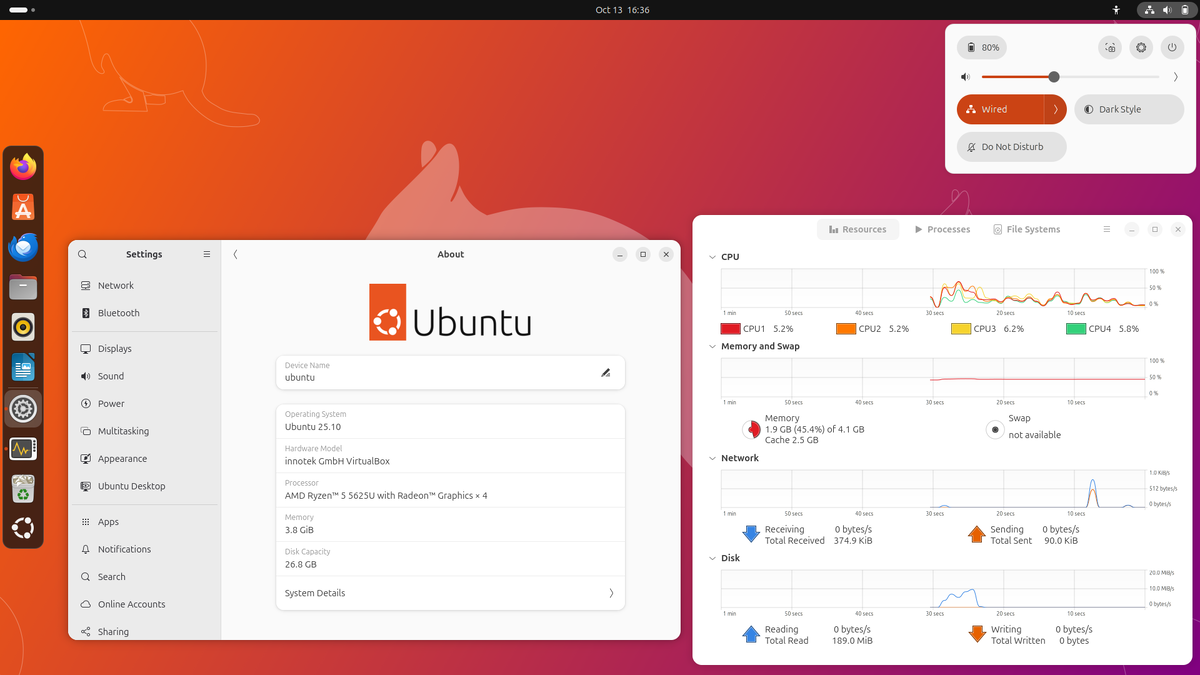Click the Memory pie chart icon
The height and width of the screenshot is (675, 1200).
(751, 429)
